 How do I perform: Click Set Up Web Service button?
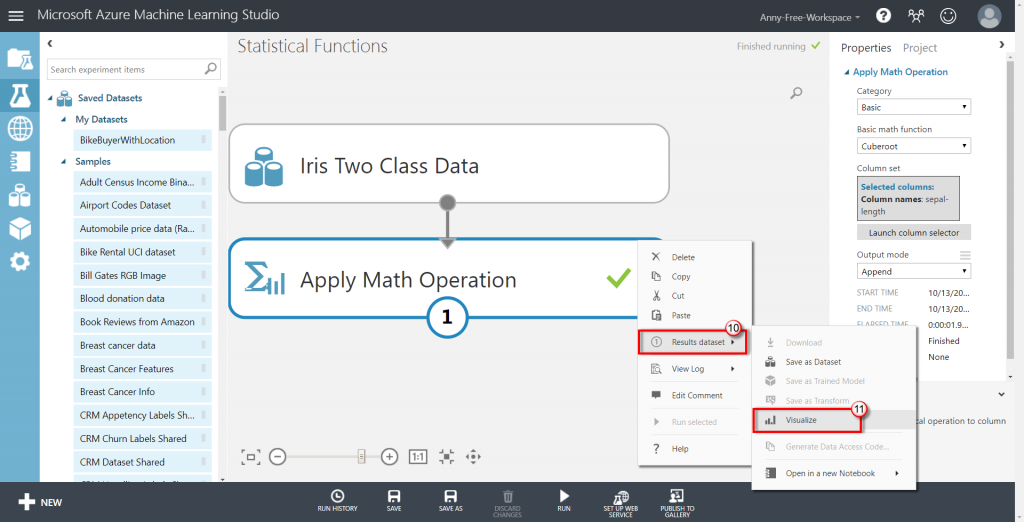pyautogui.click(x=620, y=504)
